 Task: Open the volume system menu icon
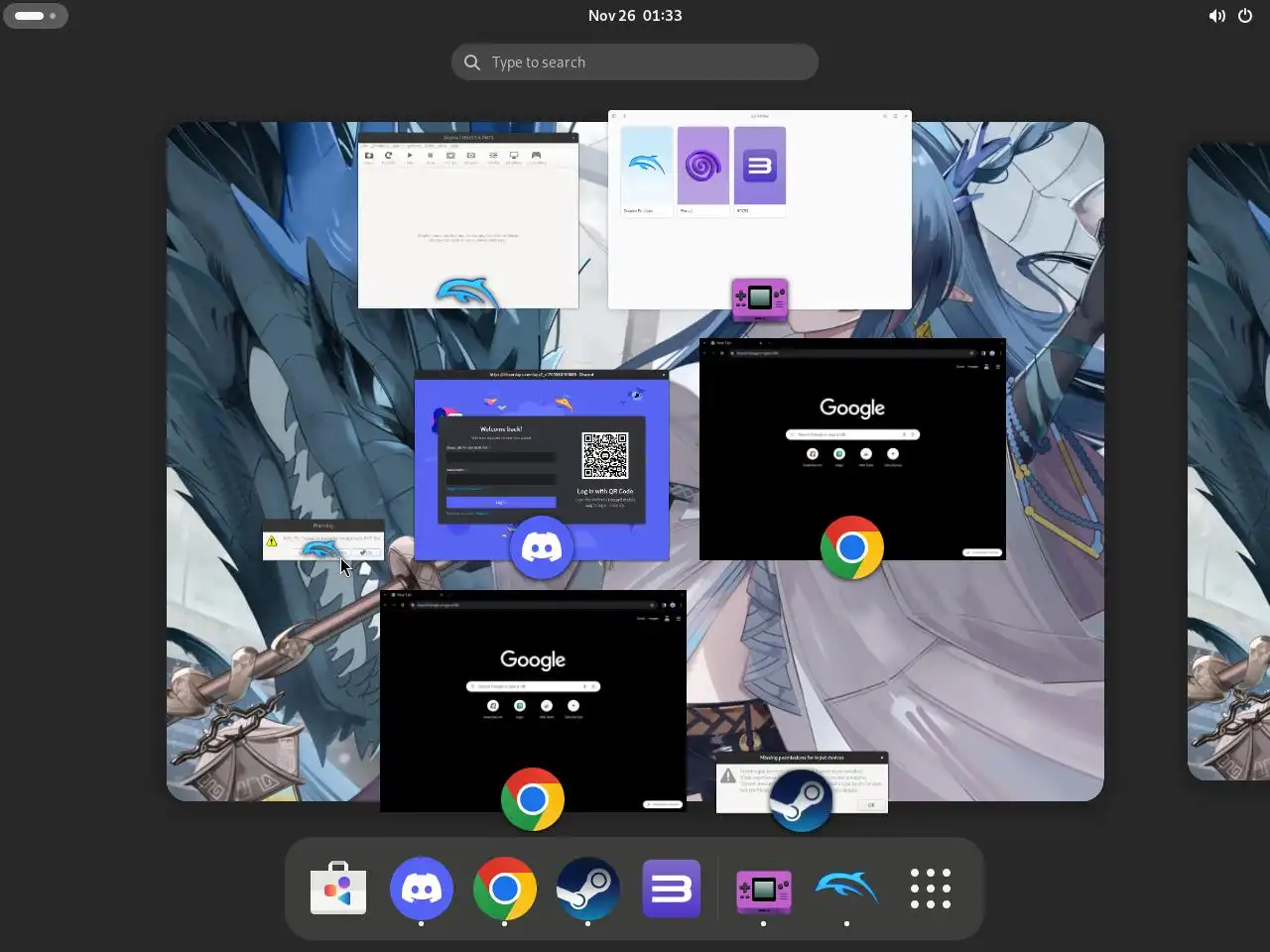pos(1216,16)
